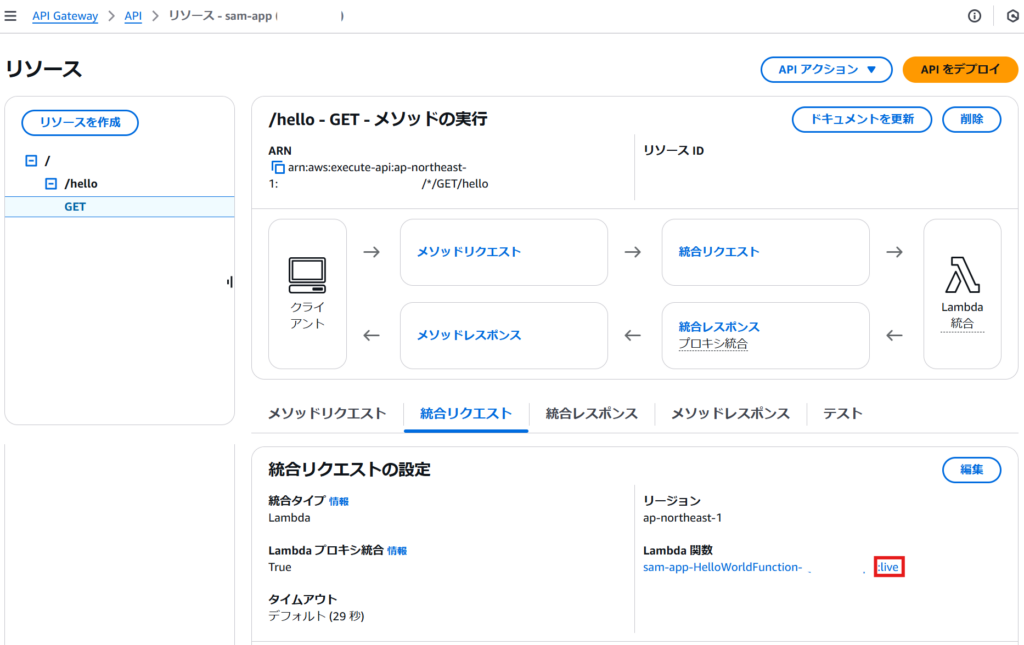Screen dimensions: 1024x645
Task: Open the メソッドリクエスト flow box link
Action: 469,251
